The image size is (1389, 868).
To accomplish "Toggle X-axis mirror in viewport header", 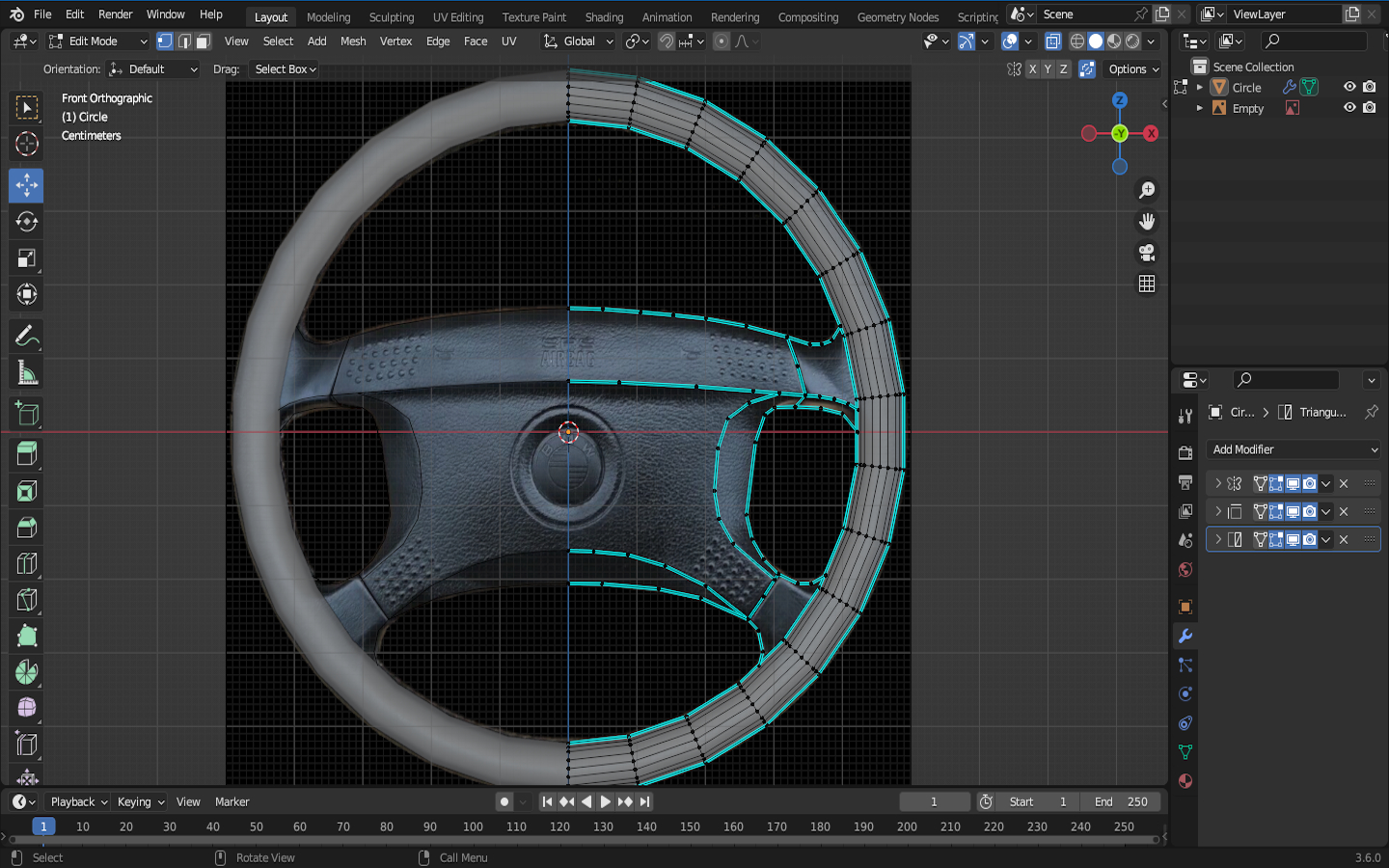I will tap(1032, 69).
